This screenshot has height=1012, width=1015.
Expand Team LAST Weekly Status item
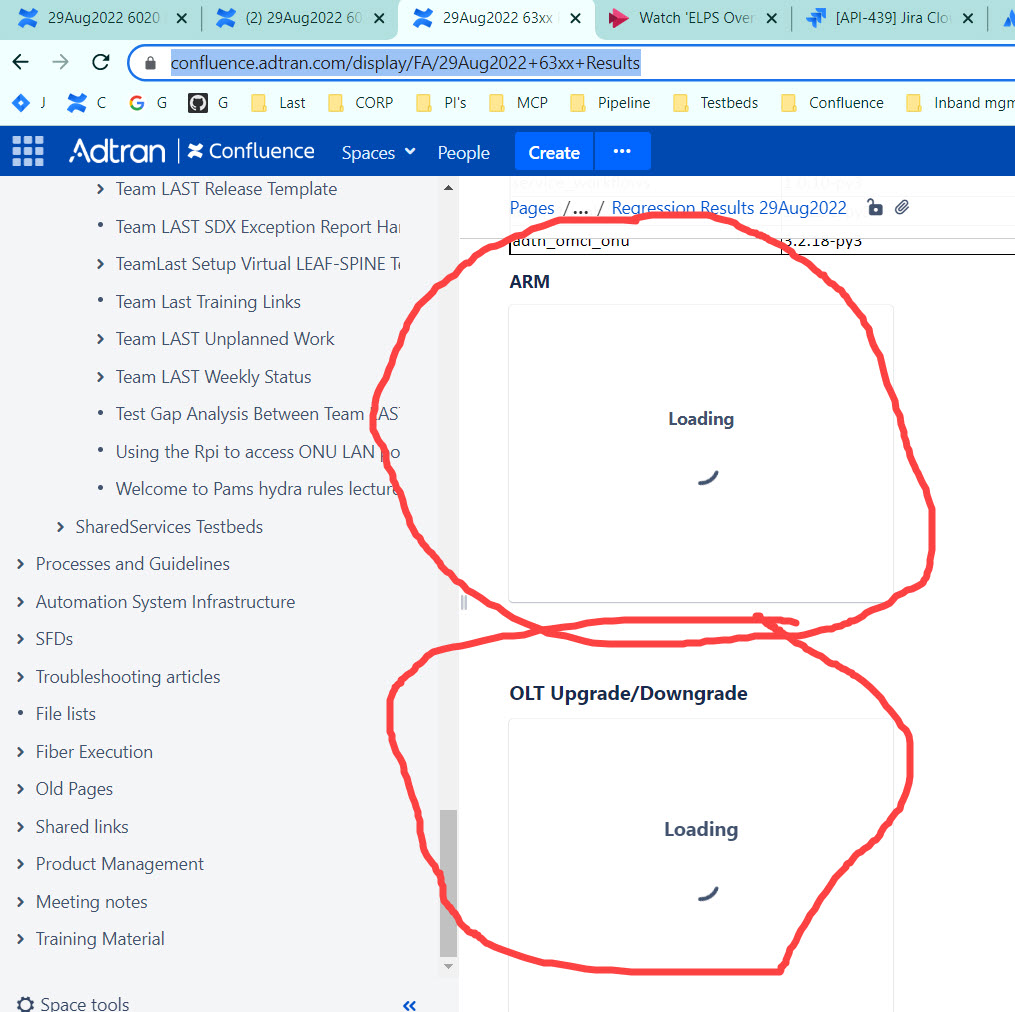(x=100, y=377)
